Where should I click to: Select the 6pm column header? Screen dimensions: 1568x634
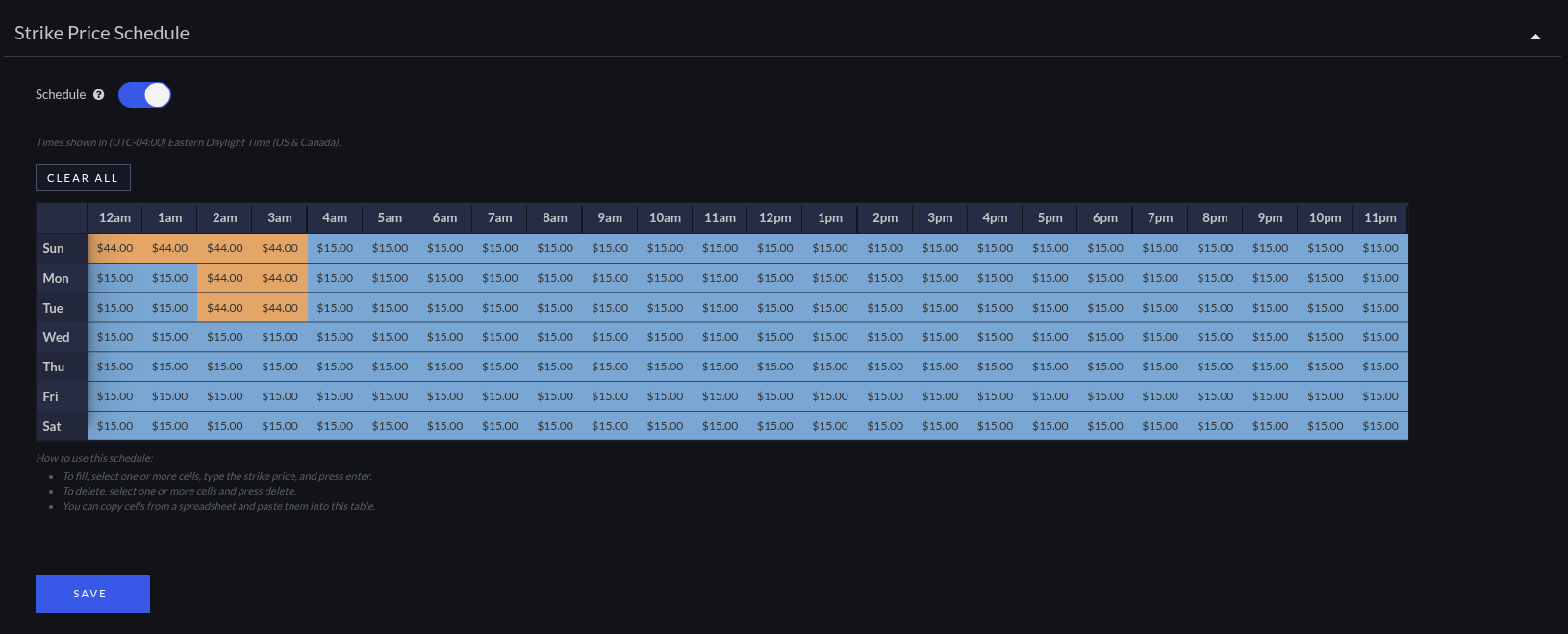tap(1105, 218)
